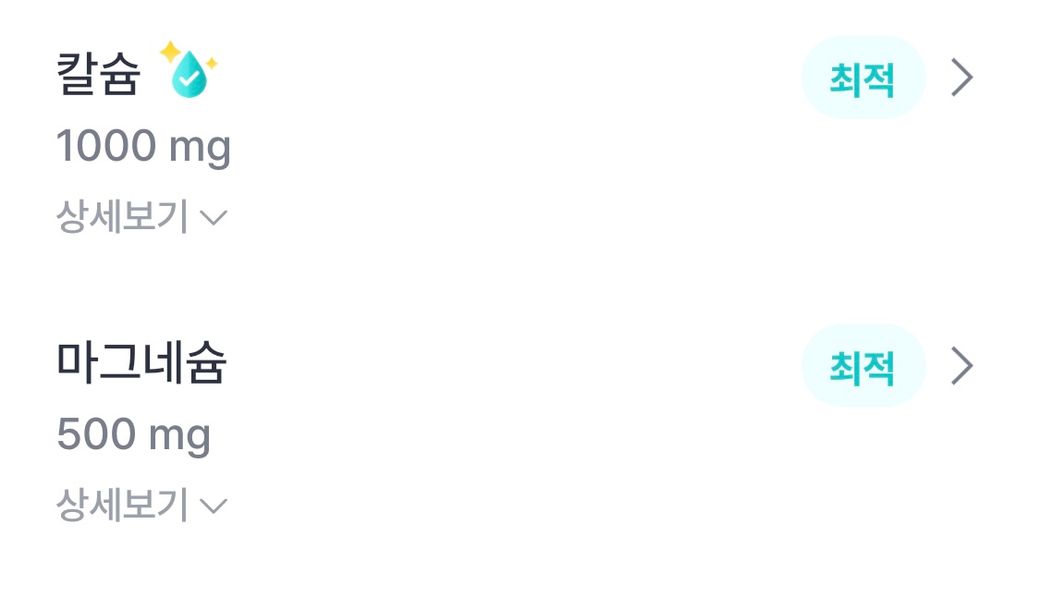Click the number 1000 in the calcium dosage
The height and width of the screenshot is (609, 1040).
pos(105,147)
